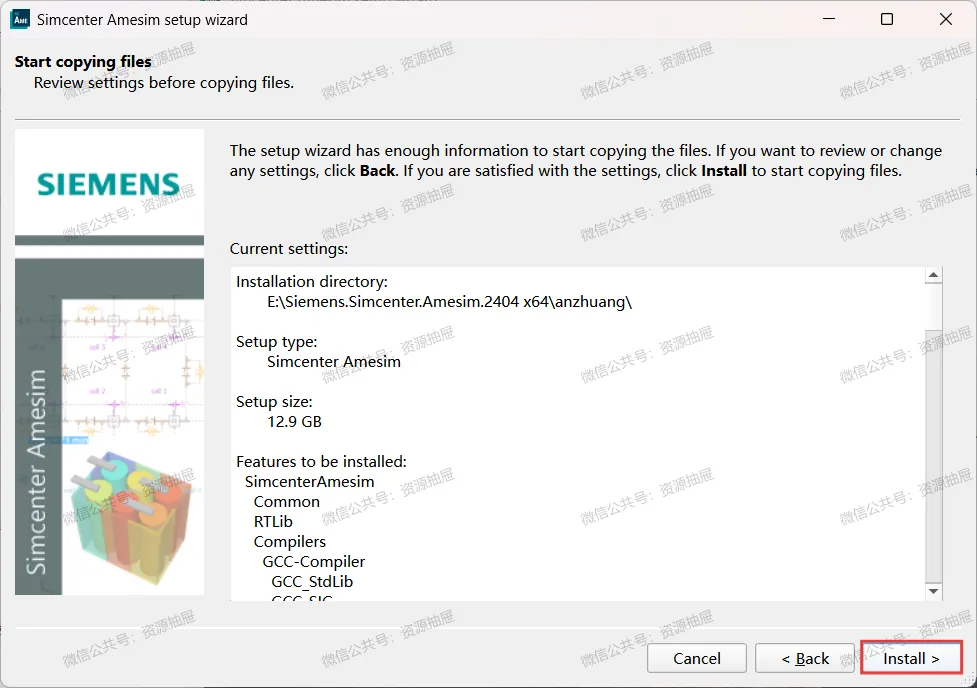Click the SIEMENS logo banner
The height and width of the screenshot is (688, 977).
[x=109, y=184]
